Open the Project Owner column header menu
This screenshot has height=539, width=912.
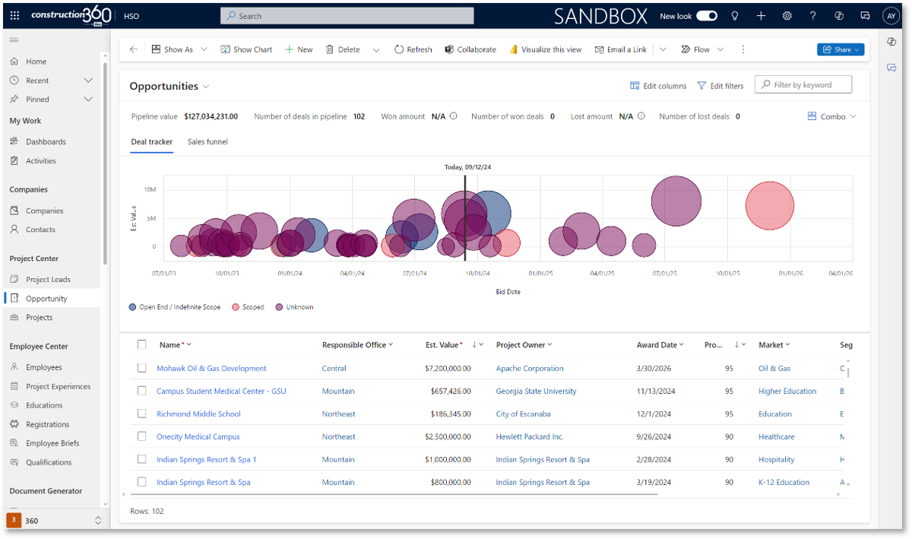(523, 345)
